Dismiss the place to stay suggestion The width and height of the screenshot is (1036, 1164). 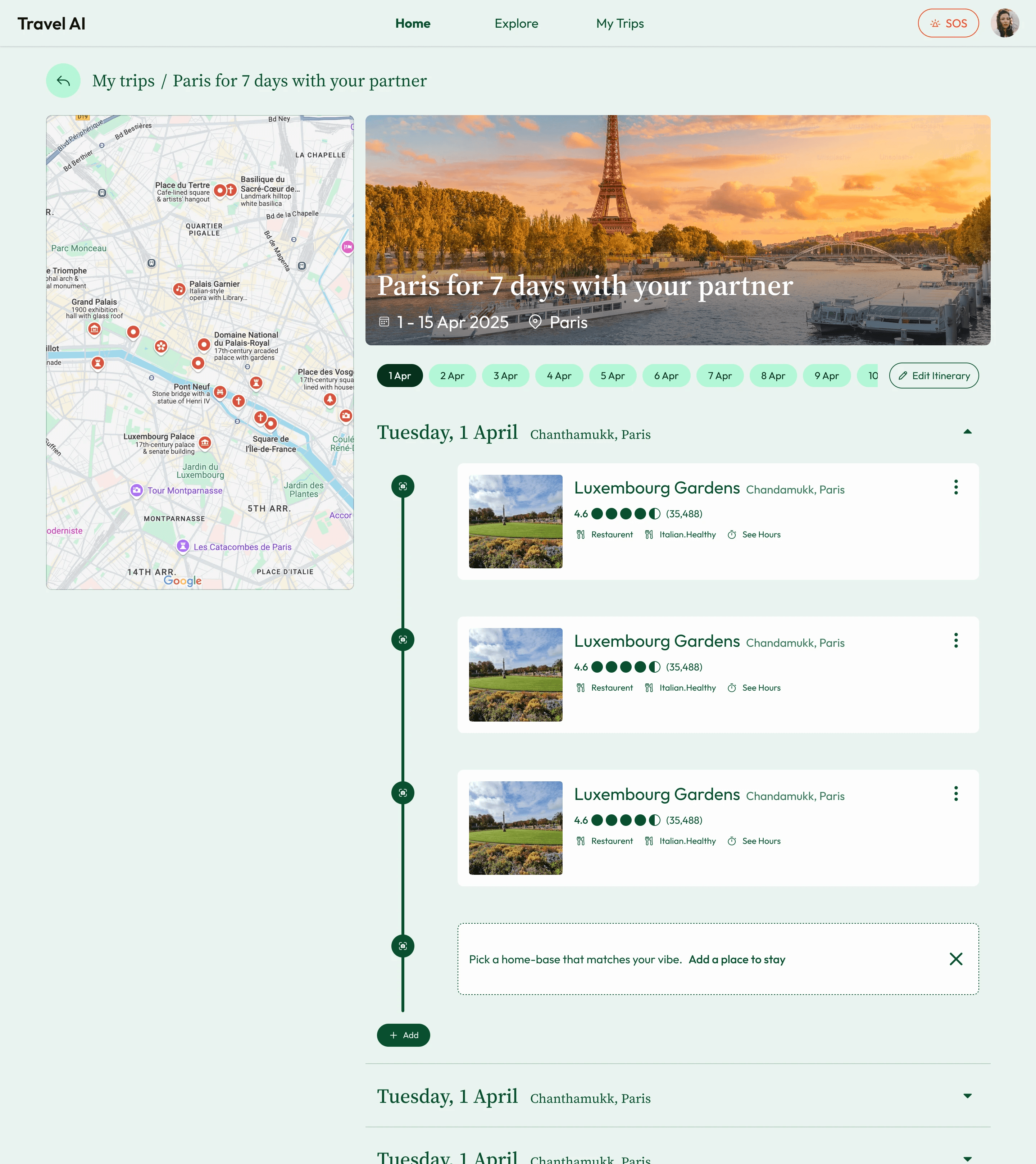(x=956, y=959)
